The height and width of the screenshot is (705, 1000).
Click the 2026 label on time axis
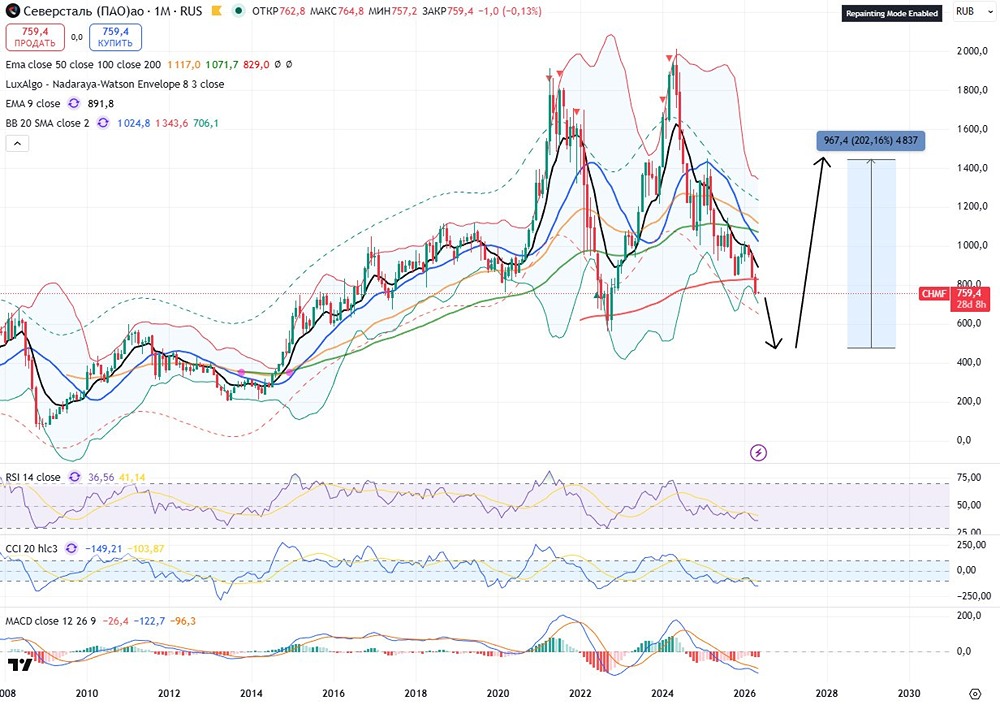(744, 694)
